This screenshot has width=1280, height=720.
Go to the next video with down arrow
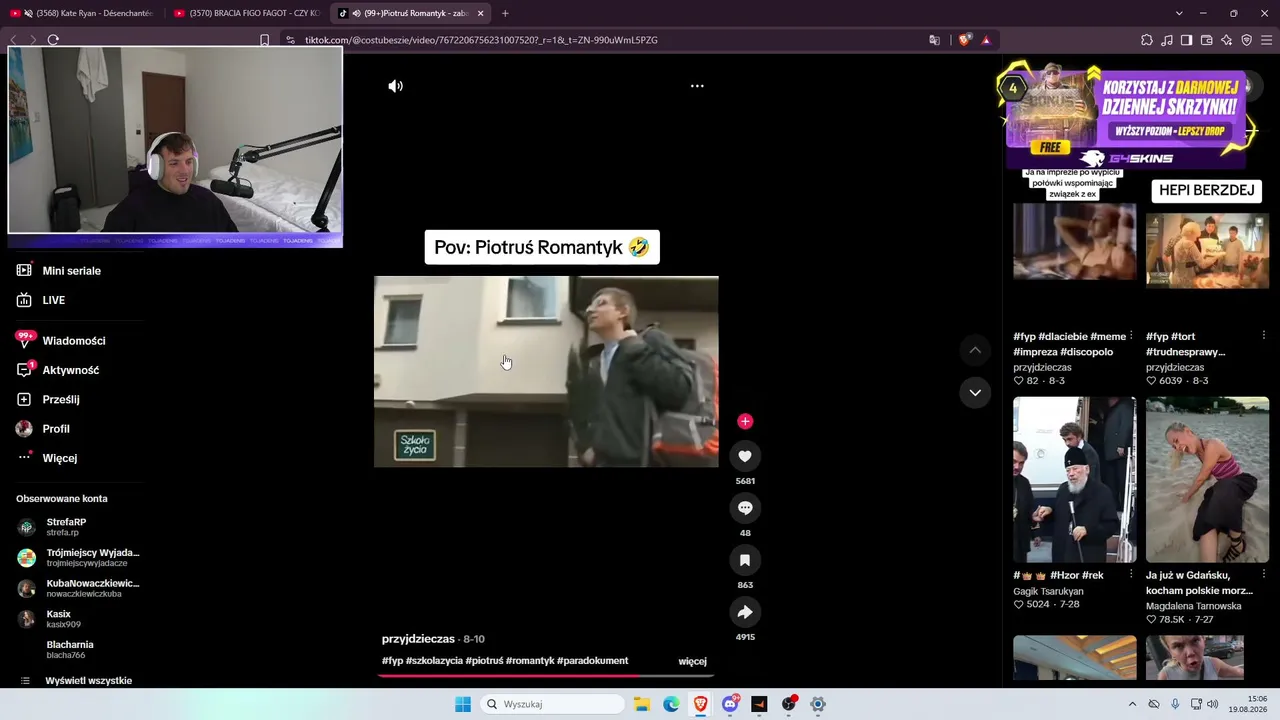975,393
